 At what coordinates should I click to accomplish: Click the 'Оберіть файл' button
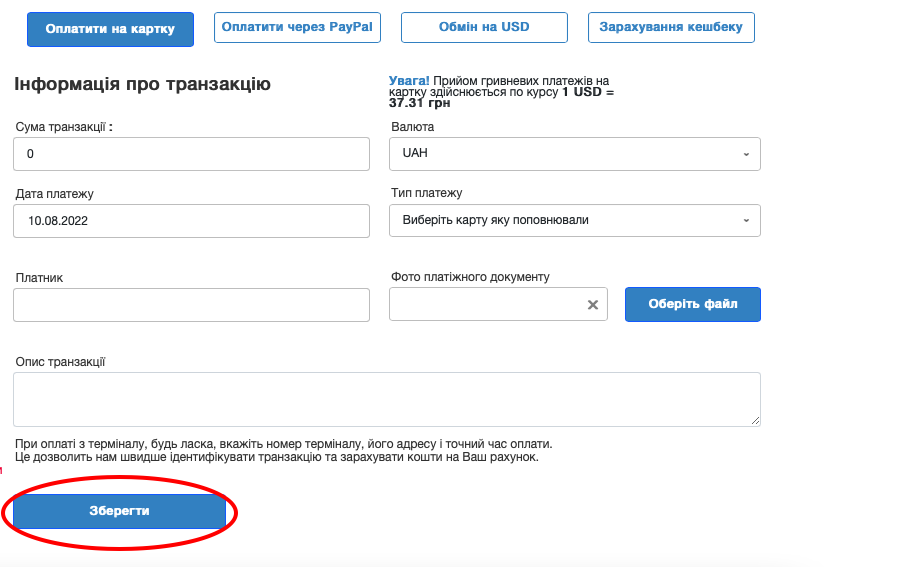693,304
